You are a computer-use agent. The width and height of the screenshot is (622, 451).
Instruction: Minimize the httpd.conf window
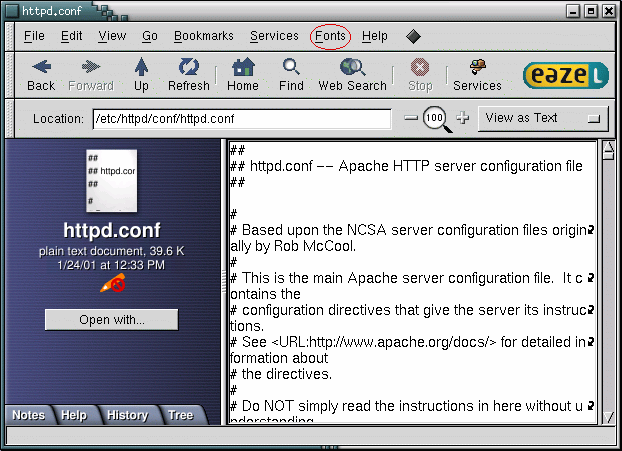(572, 11)
